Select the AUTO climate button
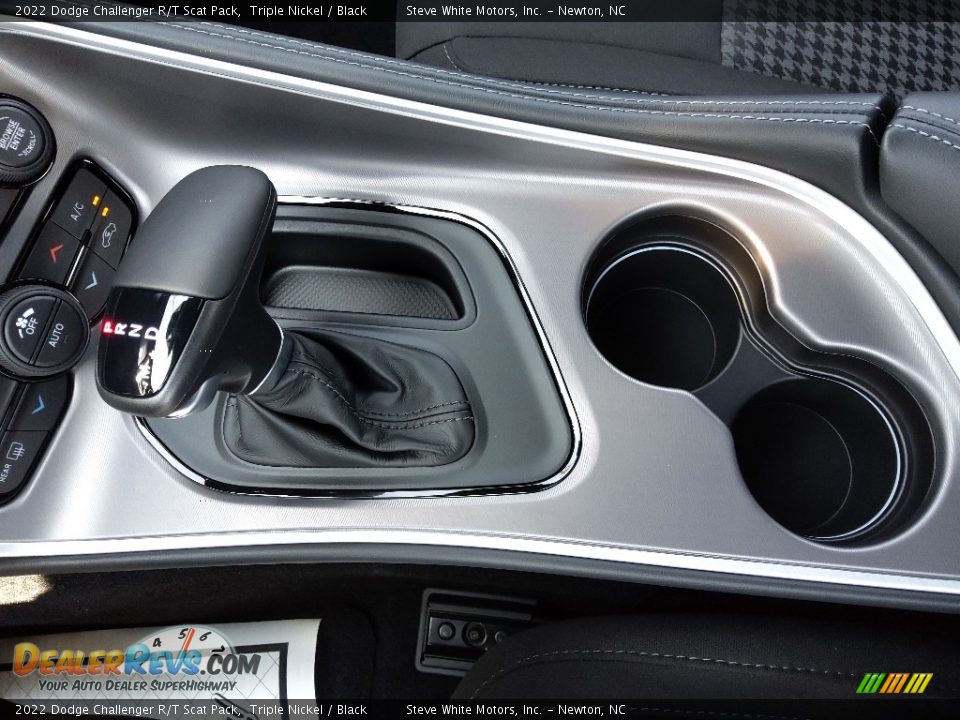This screenshot has width=960, height=720. pyautogui.click(x=59, y=336)
